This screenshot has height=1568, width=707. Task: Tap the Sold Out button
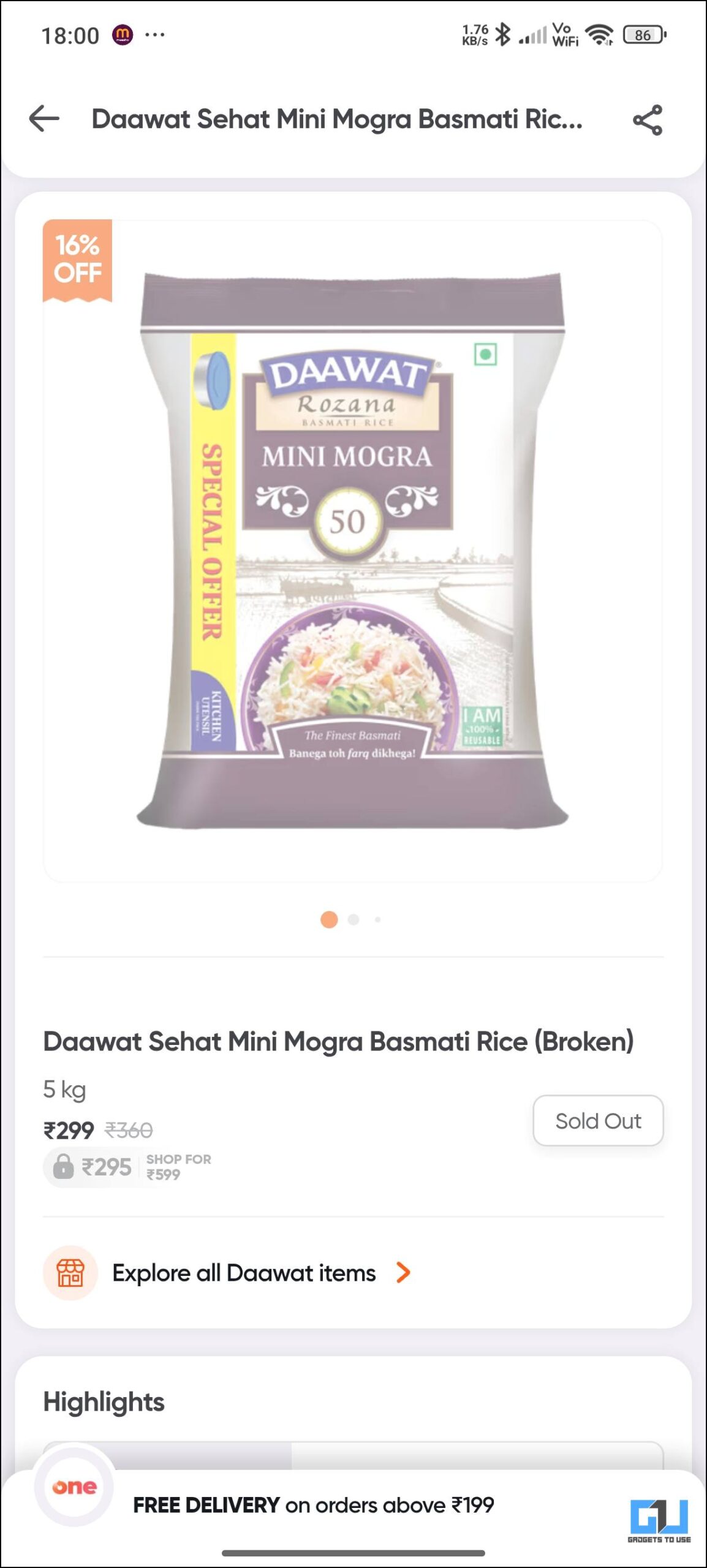coord(598,1120)
